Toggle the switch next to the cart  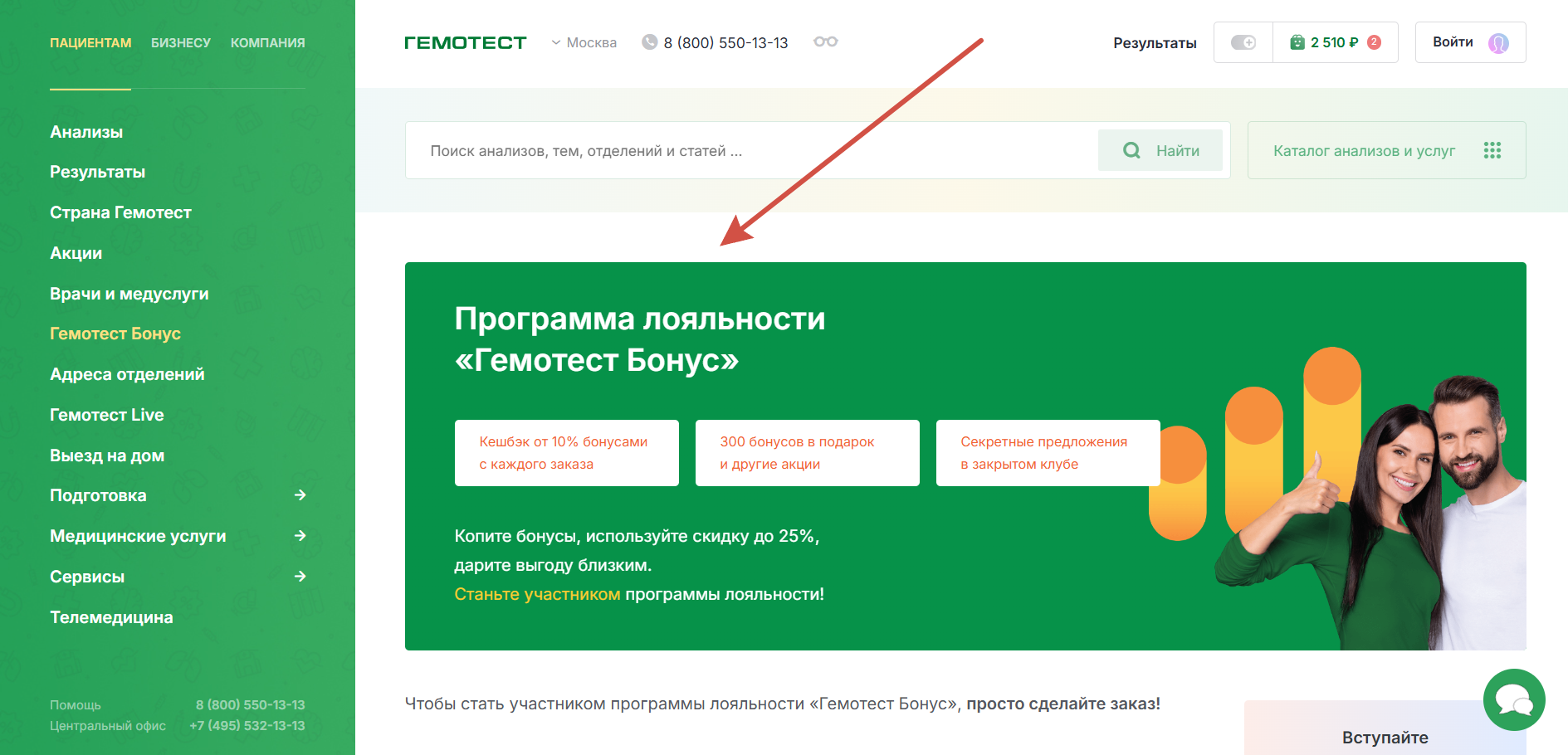pos(1243,42)
